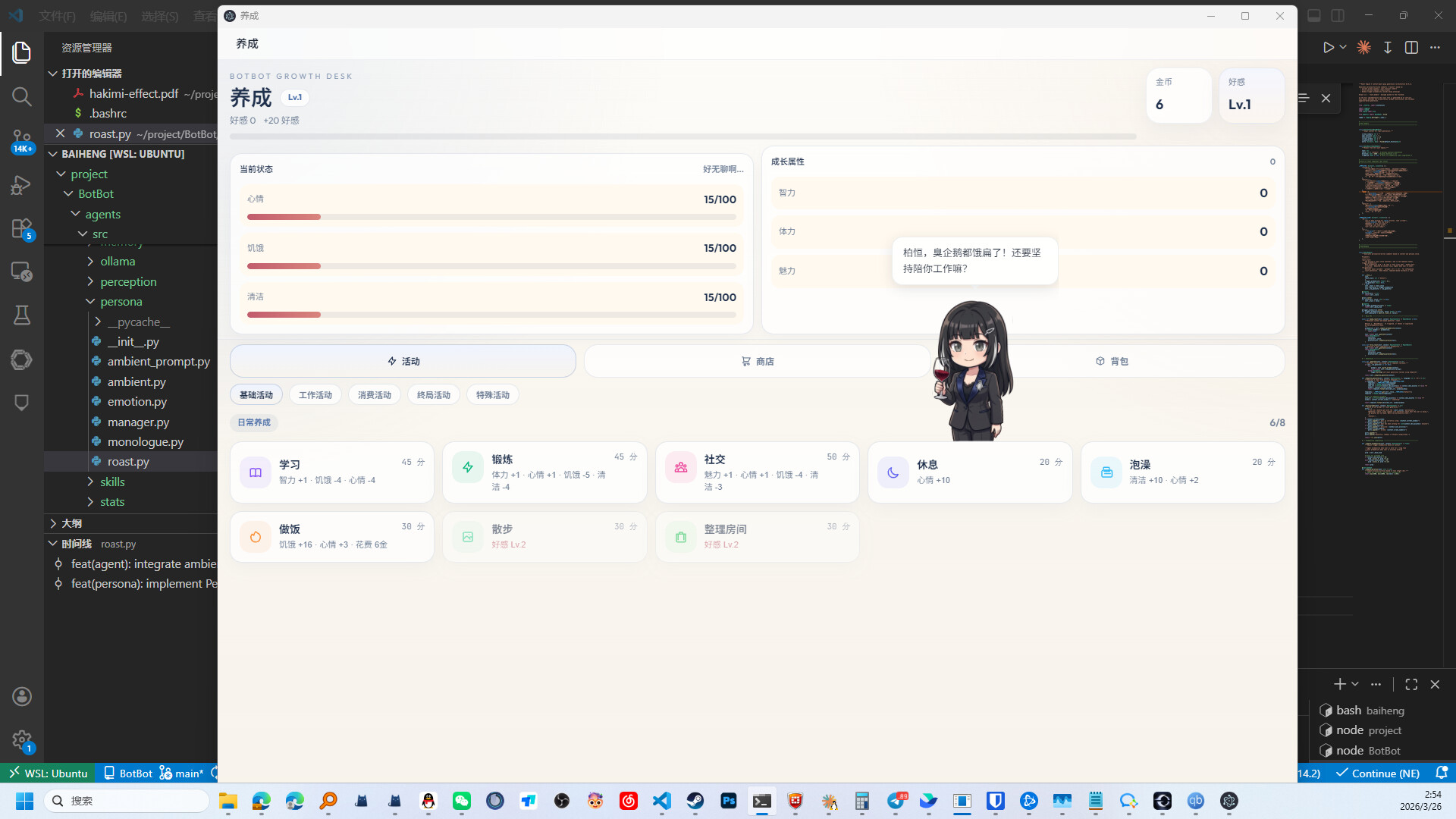Open Run and Debug view icon

coord(21,185)
